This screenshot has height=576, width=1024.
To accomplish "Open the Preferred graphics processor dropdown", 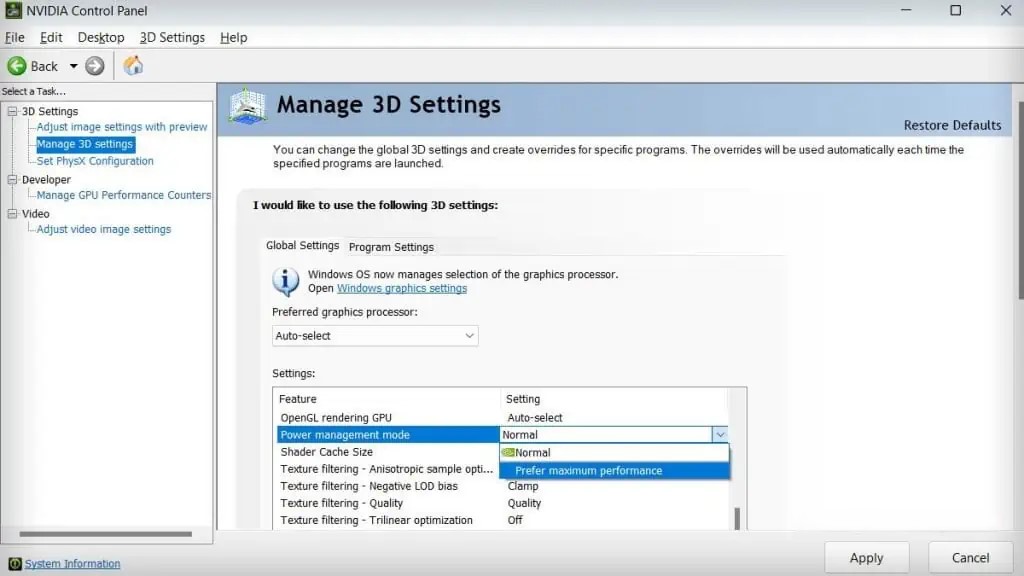I will click(x=375, y=336).
